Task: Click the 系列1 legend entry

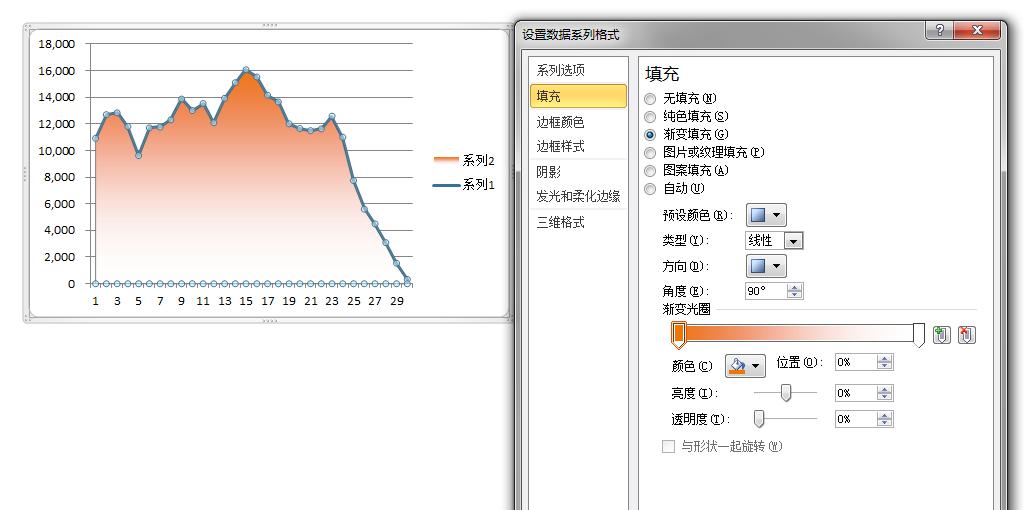Action: pos(464,185)
